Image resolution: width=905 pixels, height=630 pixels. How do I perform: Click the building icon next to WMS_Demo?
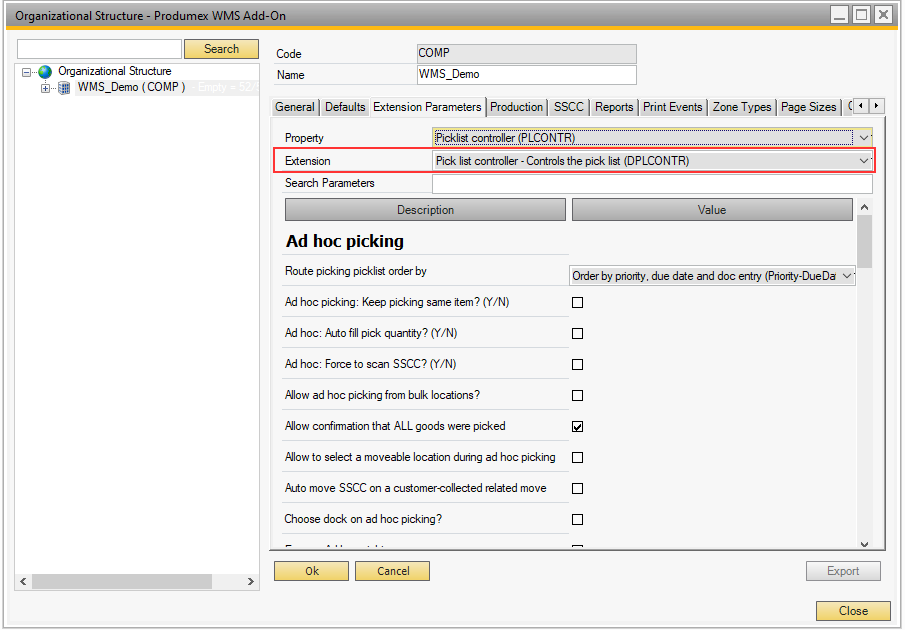pyautogui.click(x=64, y=88)
